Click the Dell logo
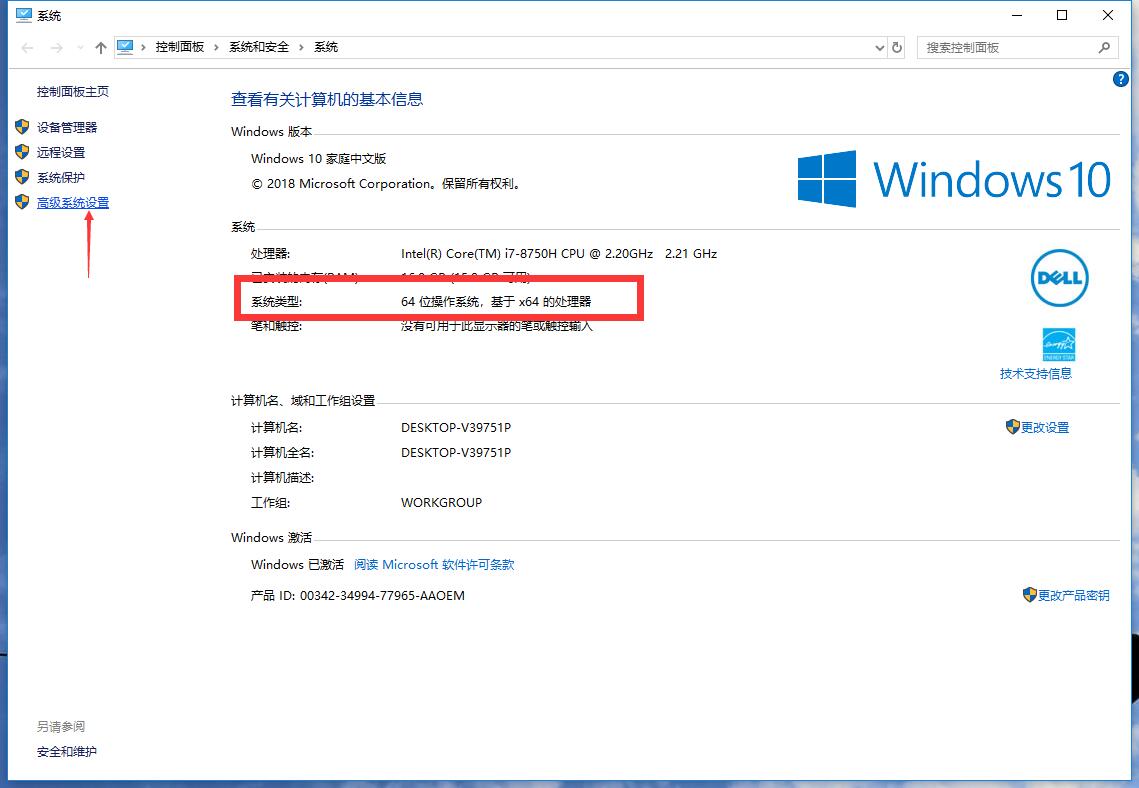 (1059, 278)
